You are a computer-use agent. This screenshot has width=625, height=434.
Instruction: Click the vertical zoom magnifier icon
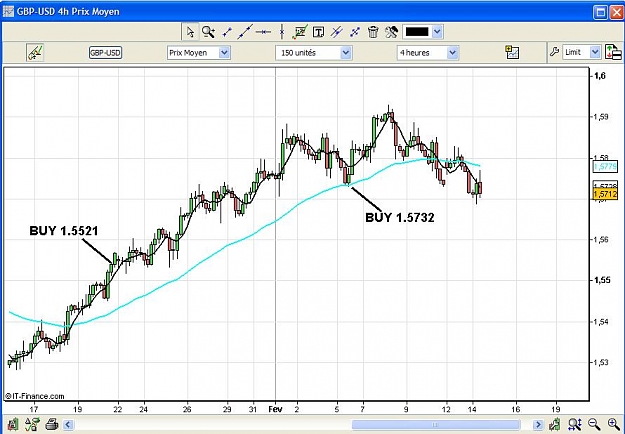click(575, 424)
